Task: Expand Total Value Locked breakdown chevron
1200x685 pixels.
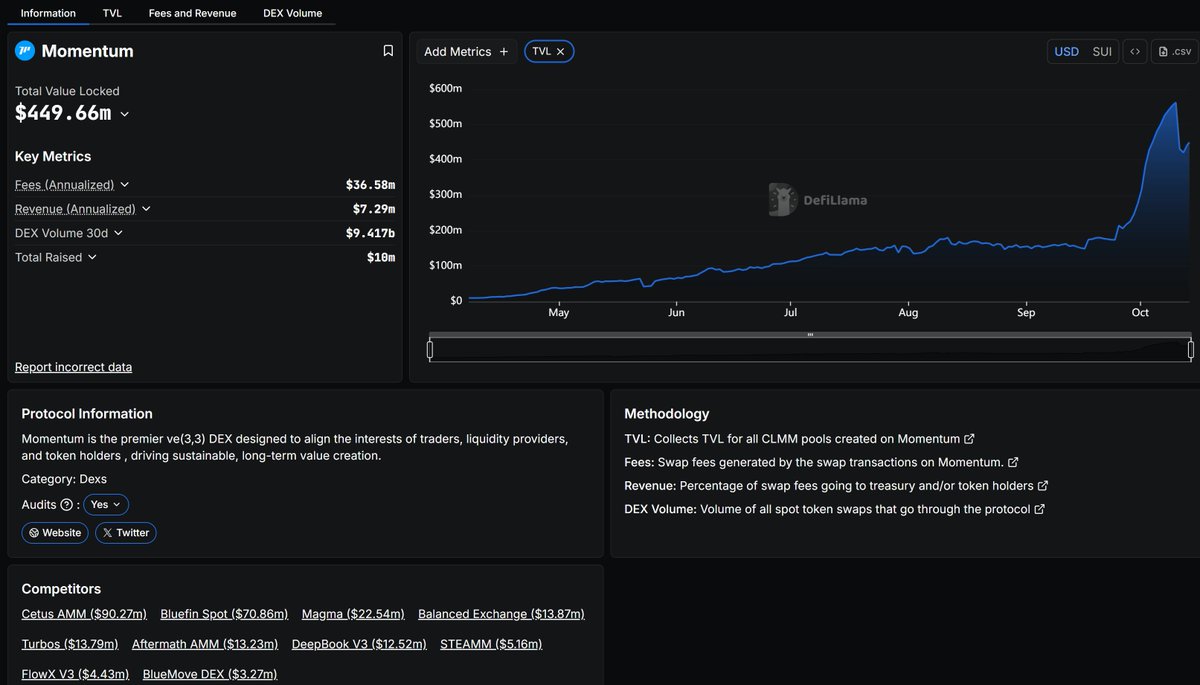Action: pos(125,114)
